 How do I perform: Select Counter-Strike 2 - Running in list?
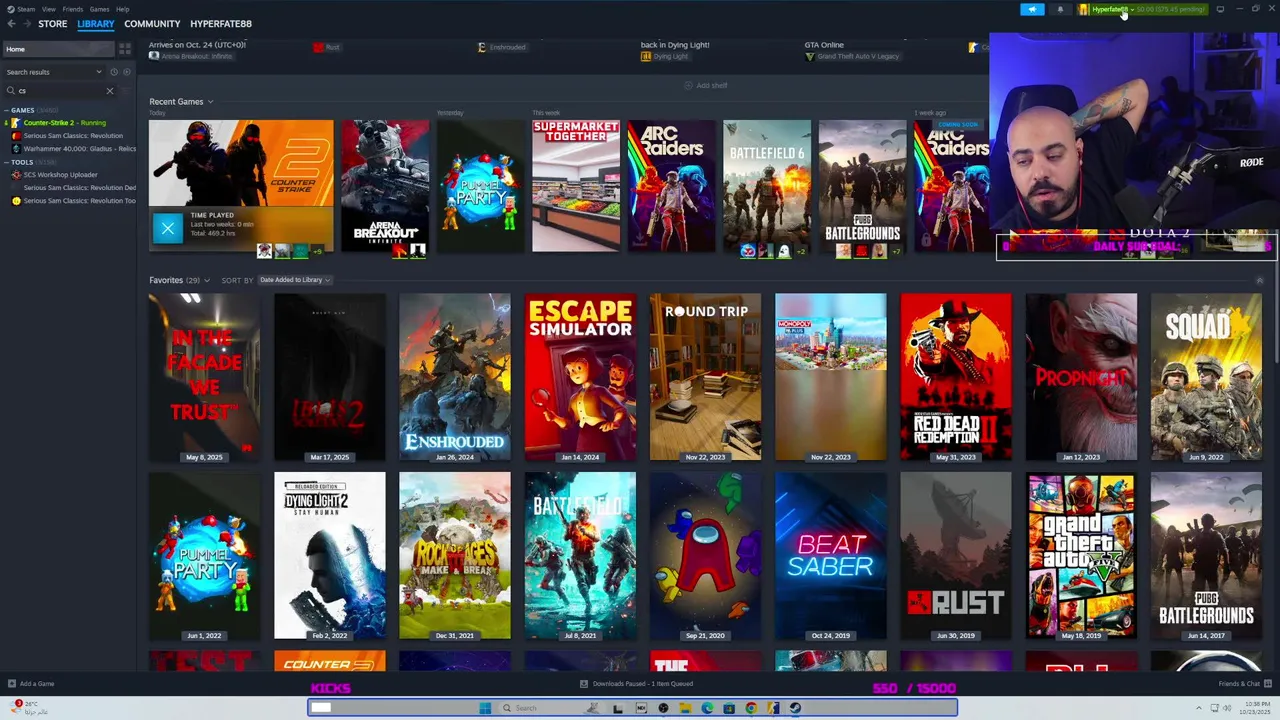coord(64,123)
